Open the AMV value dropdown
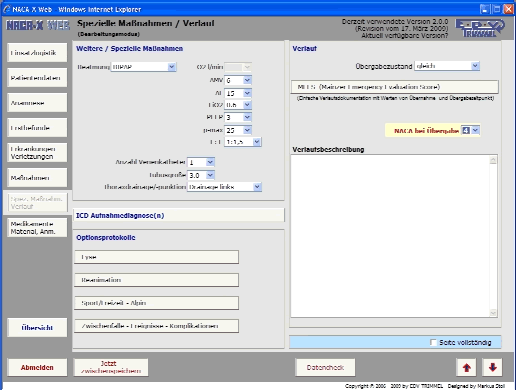This screenshot has width=516, height=390. (238, 80)
